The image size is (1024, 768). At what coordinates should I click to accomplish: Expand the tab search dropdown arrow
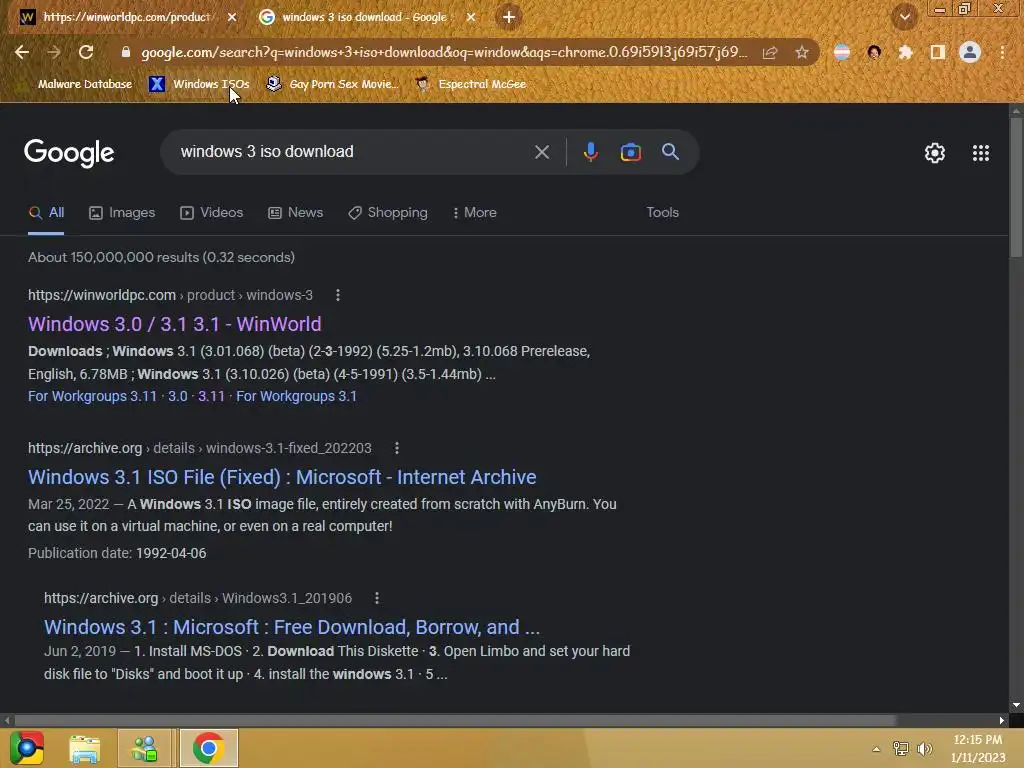[904, 17]
